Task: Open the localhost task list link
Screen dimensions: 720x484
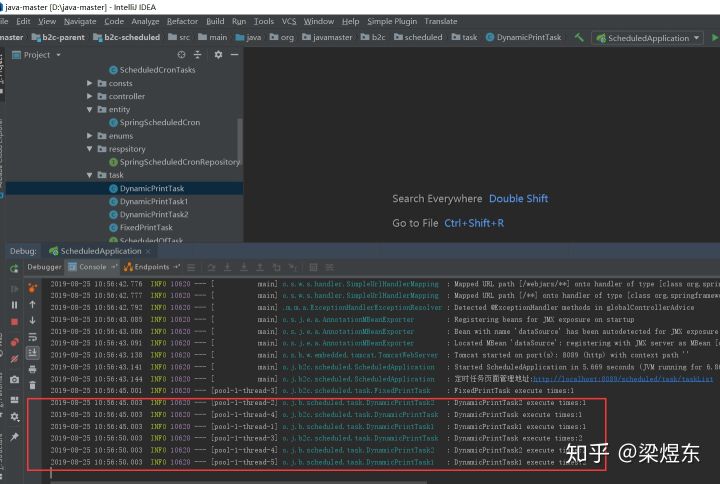Action: (x=623, y=379)
